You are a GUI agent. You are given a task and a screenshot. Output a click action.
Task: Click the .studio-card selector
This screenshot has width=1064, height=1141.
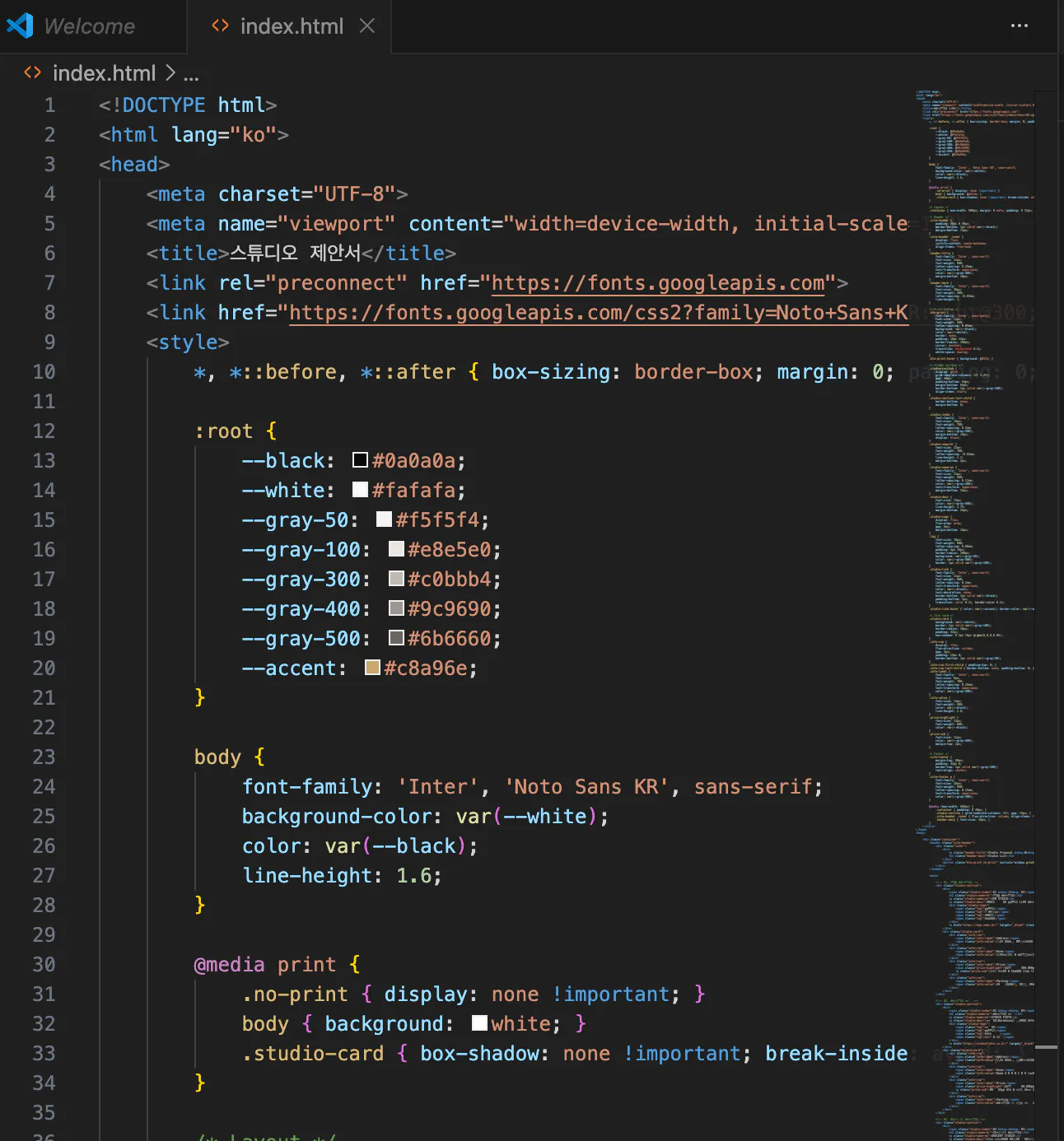tap(313, 1054)
